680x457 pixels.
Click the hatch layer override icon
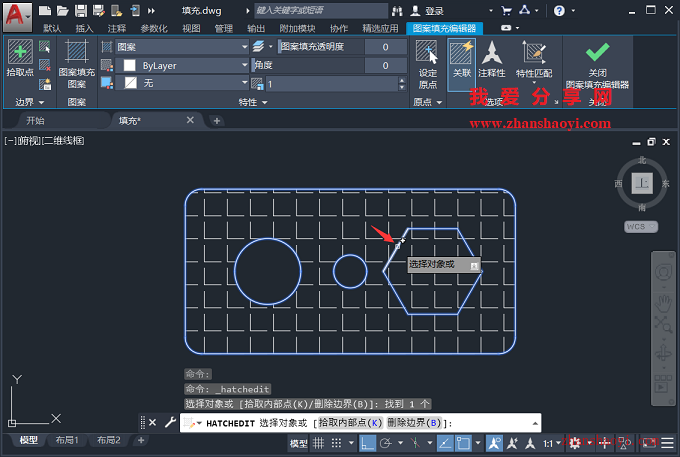pos(258,46)
